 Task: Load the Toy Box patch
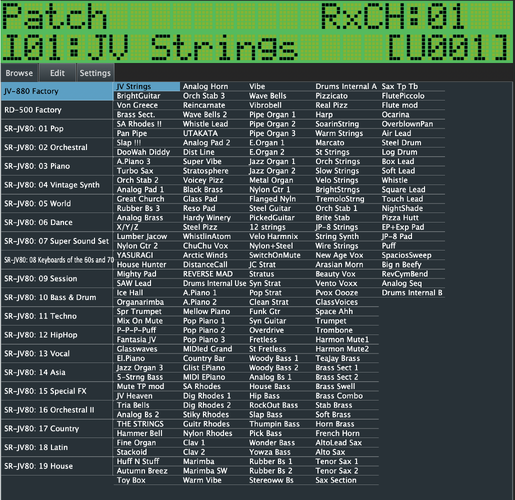[x=147, y=480]
